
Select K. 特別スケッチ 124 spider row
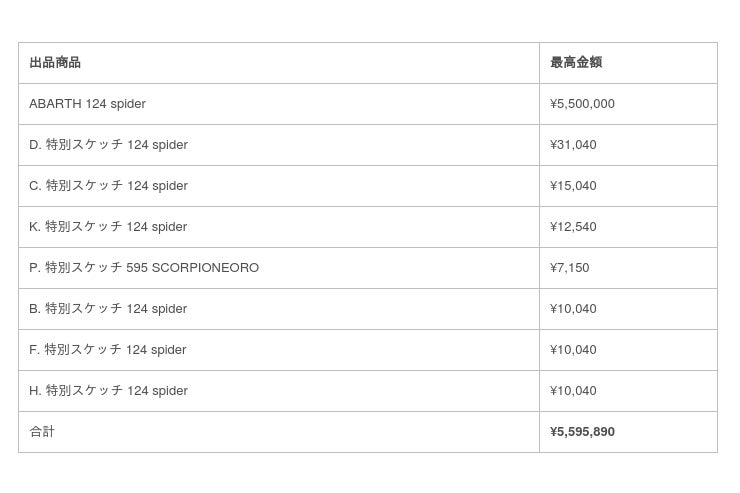click(x=108, y=227)
